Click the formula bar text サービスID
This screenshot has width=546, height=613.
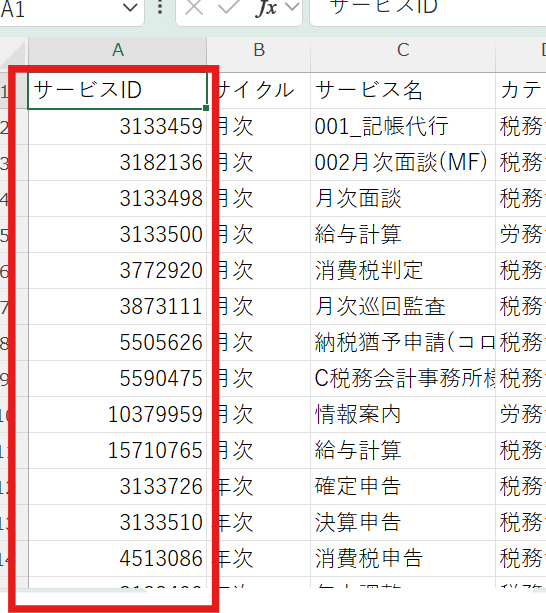384,7
